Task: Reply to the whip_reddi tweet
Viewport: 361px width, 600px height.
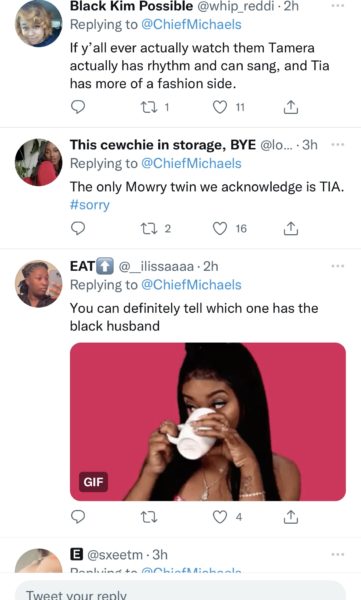Action: coord(78,107)
